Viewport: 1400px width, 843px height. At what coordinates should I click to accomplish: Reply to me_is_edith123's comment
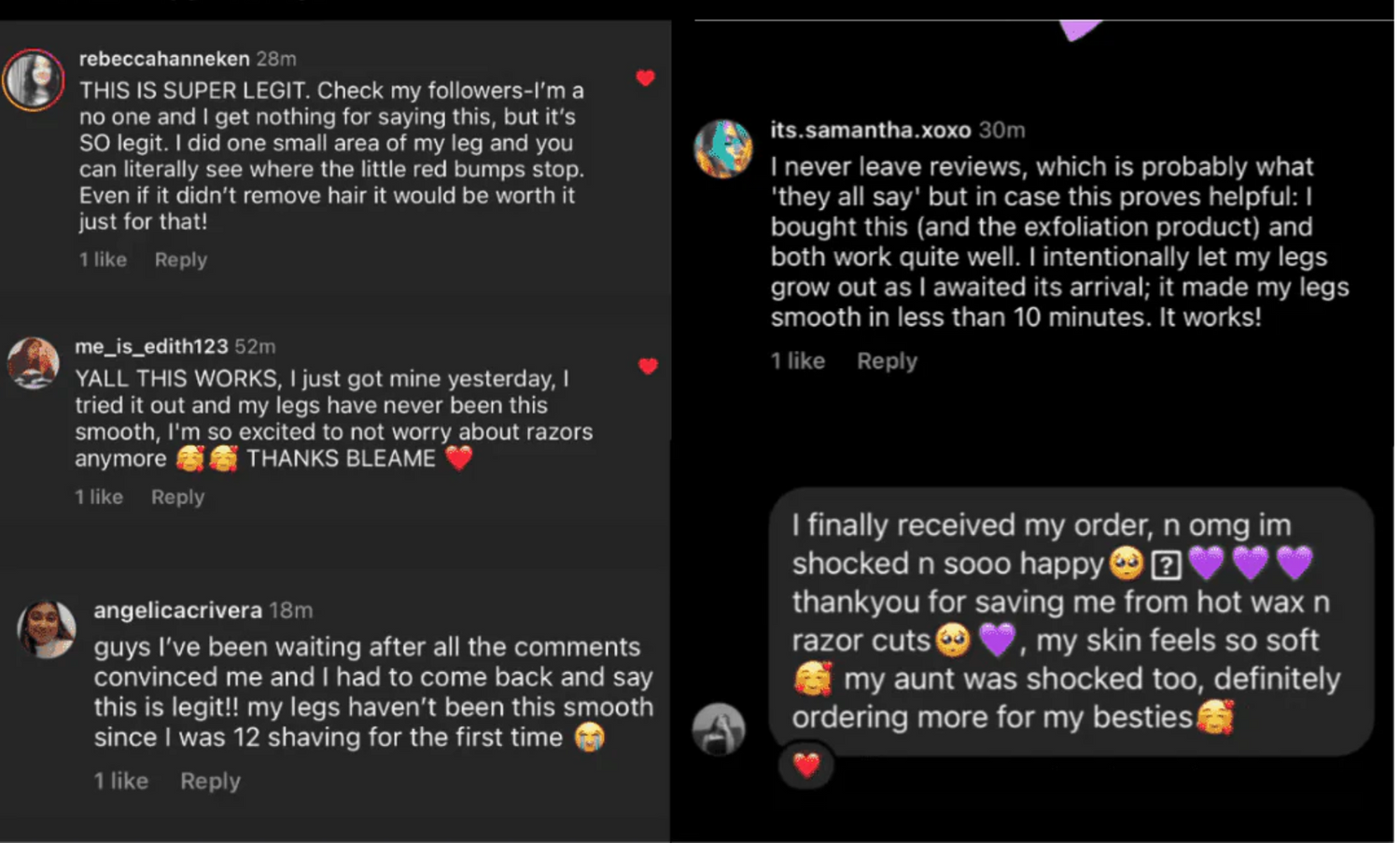[x=177, y=497]
